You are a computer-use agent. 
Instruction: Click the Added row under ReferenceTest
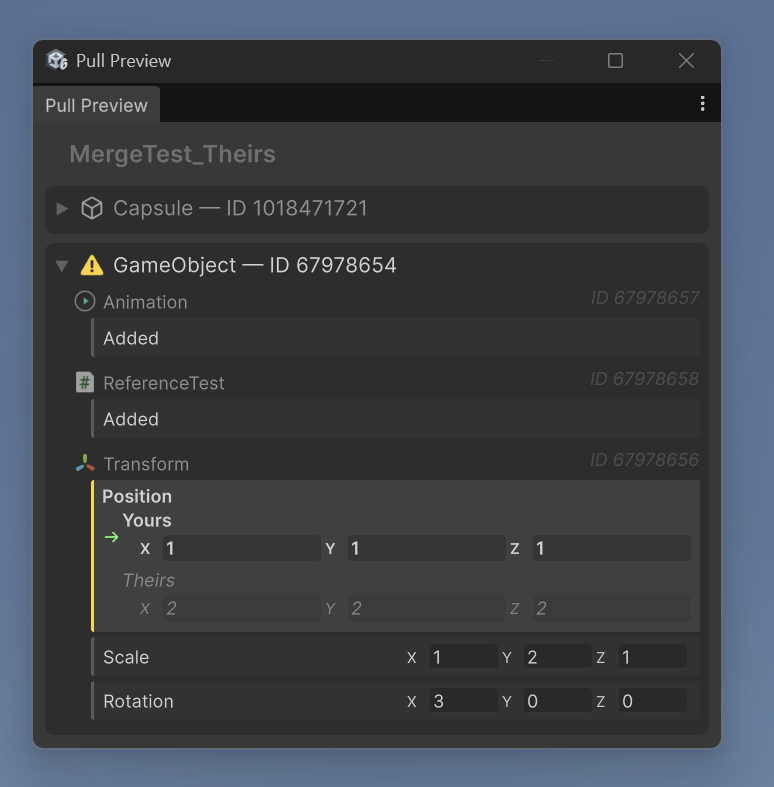coord(396,419)
